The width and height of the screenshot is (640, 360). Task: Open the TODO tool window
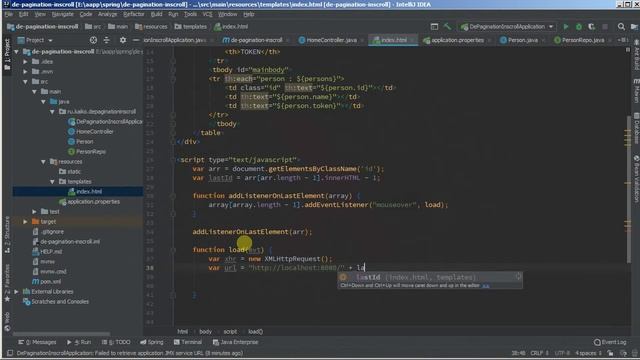pos(116,342)
